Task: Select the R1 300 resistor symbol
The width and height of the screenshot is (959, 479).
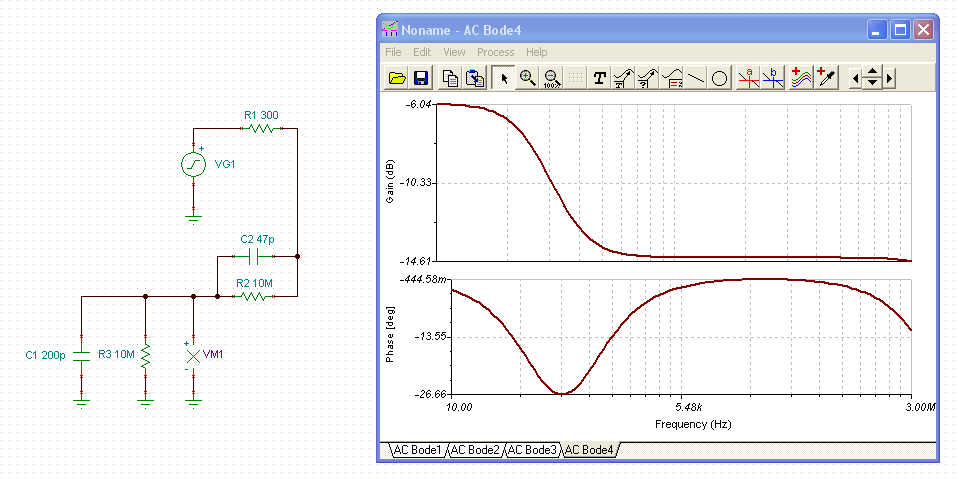Action: 261,128
